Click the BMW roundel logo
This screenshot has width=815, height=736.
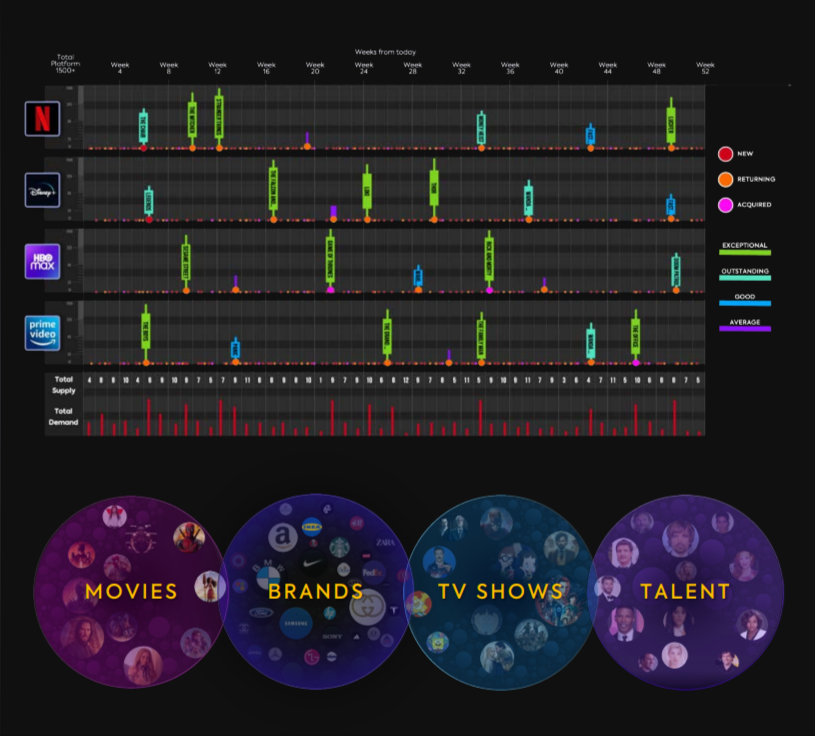point(268,578)
